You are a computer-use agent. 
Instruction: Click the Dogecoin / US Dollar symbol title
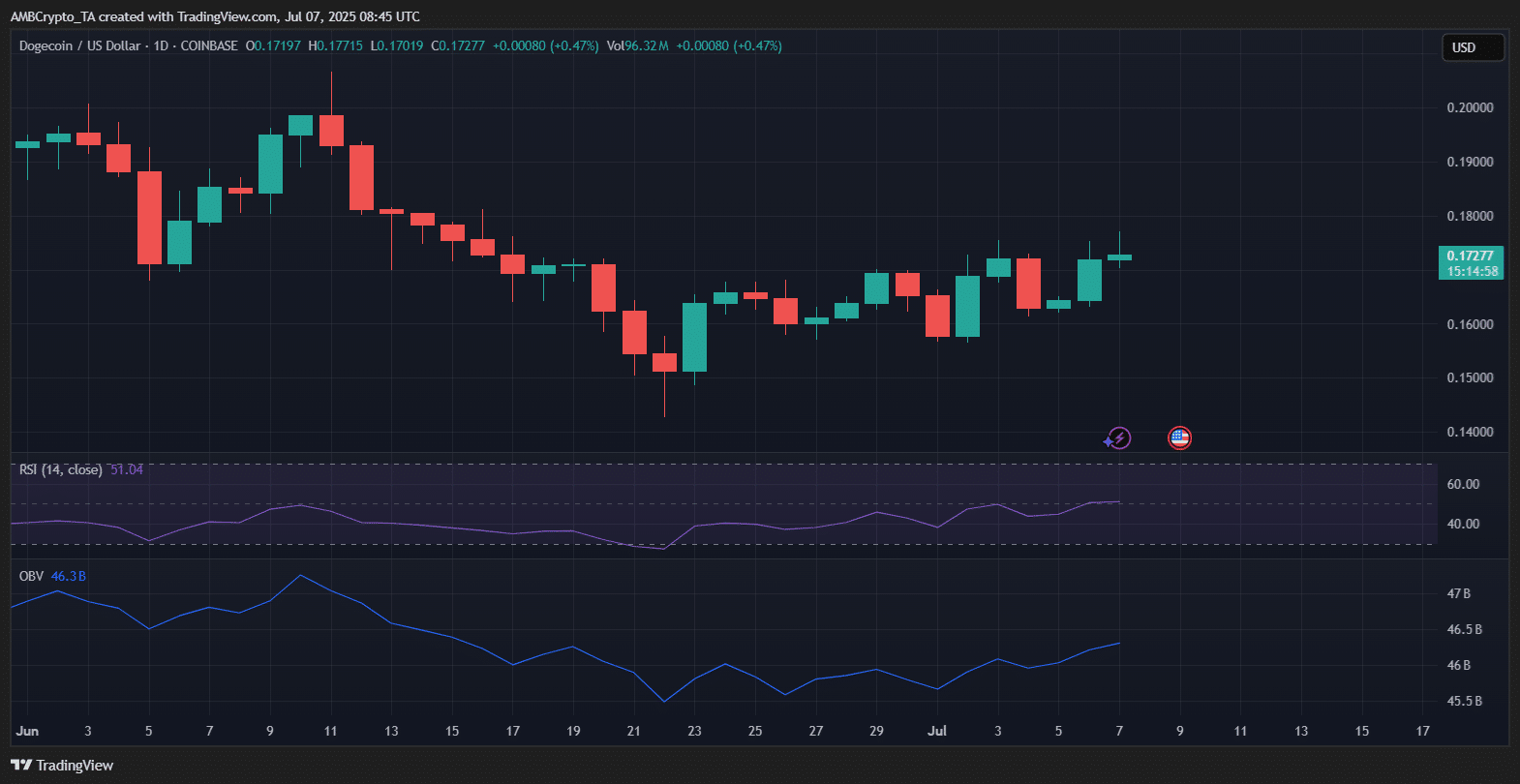coord(79,45)
